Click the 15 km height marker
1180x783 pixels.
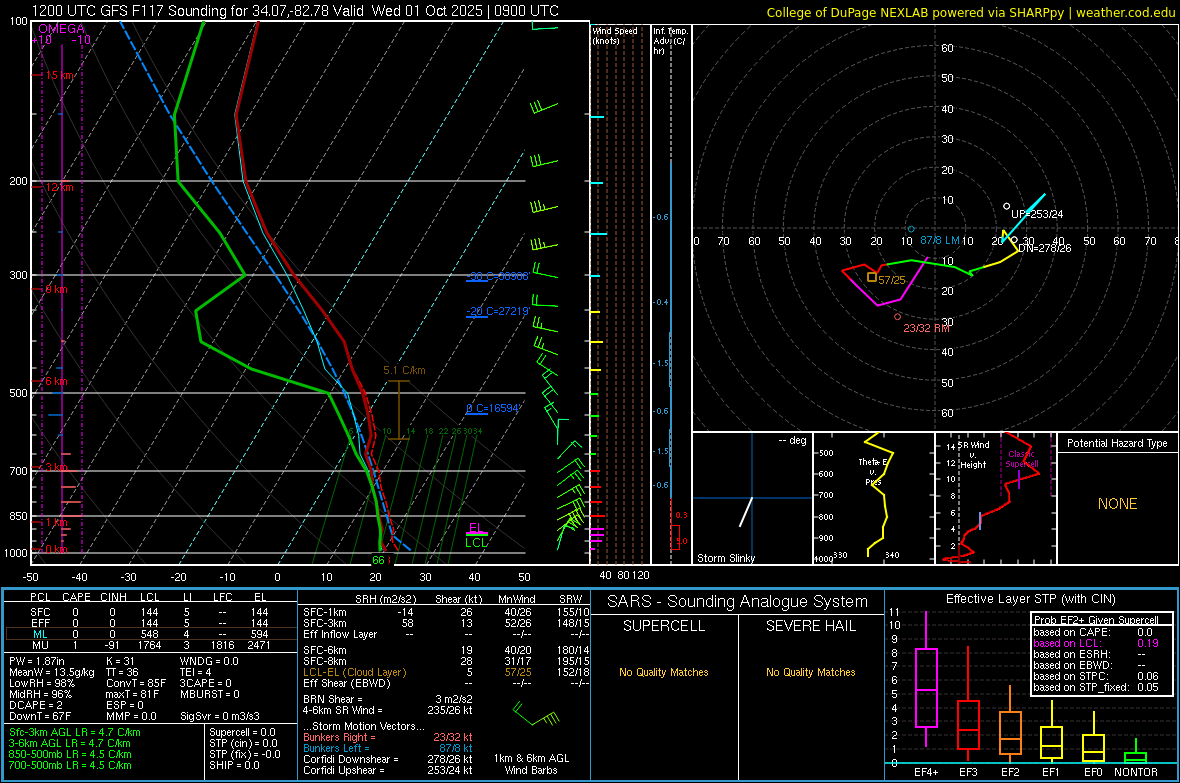point(59,75)
